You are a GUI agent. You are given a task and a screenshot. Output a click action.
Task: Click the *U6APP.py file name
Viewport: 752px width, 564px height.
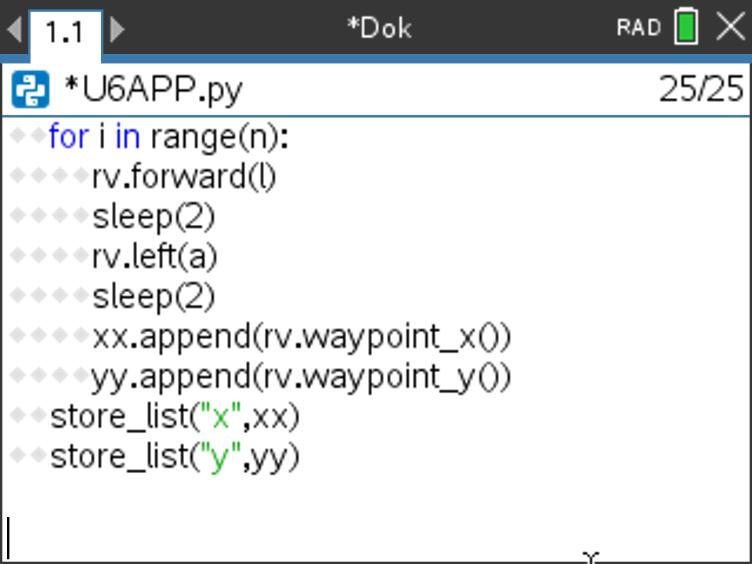(x=152, y=91)
